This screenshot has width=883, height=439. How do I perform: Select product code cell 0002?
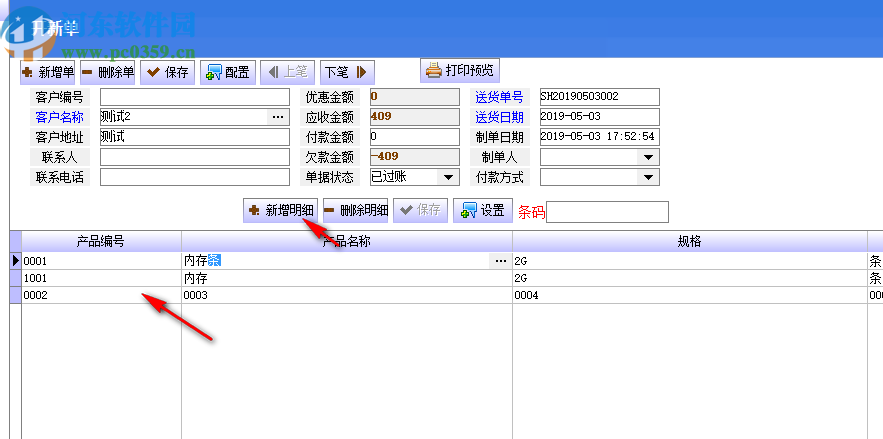pyautogui.click(x=101, y=295)
